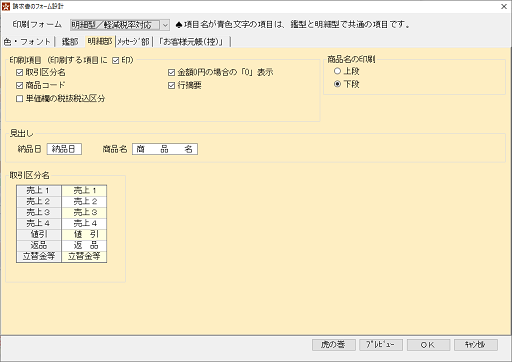Edit the 値 引 name cell
Image resolution: width=512 pixels, height=362 pixels.
point(84,234)
